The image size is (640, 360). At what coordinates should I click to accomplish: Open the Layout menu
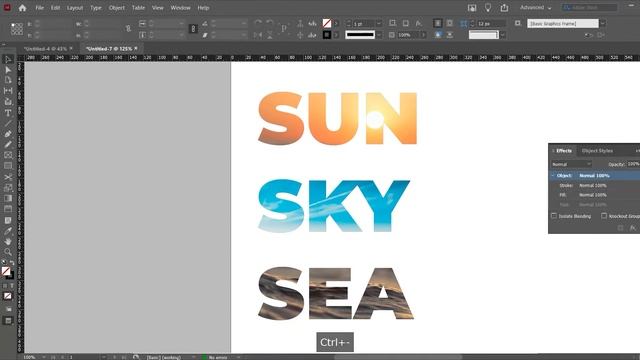75,8
